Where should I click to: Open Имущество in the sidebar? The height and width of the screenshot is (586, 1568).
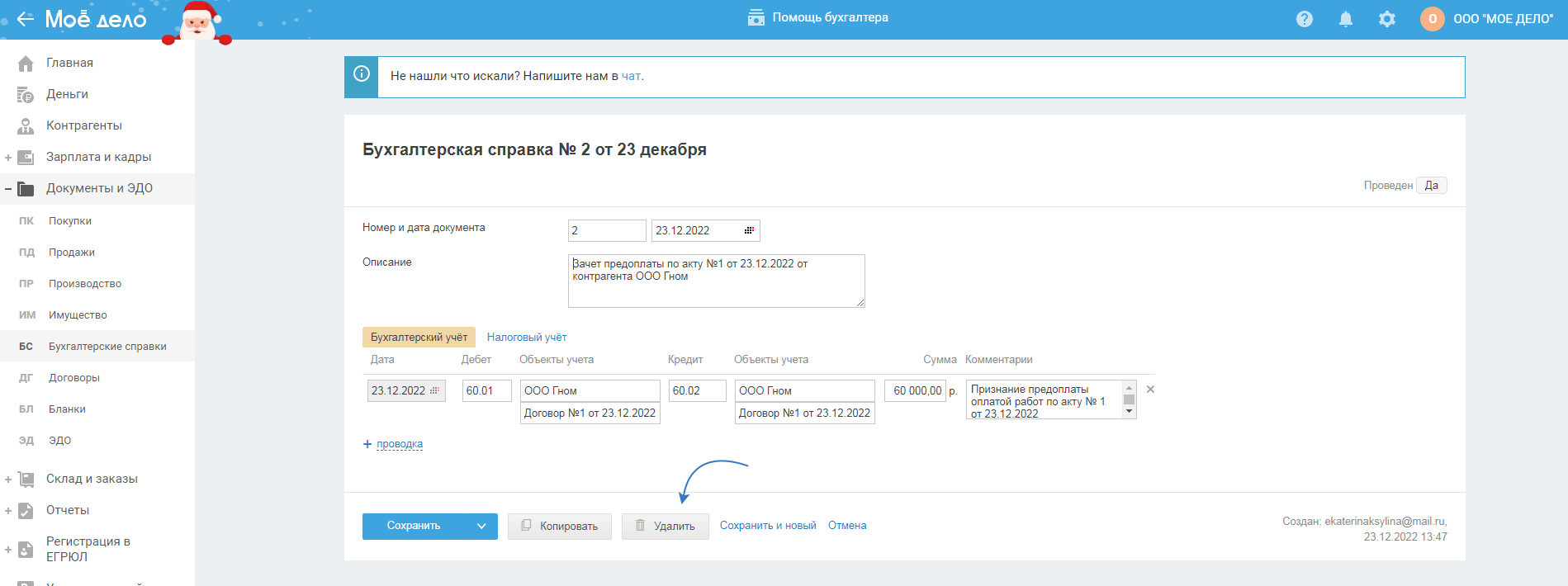click(78, 315)
